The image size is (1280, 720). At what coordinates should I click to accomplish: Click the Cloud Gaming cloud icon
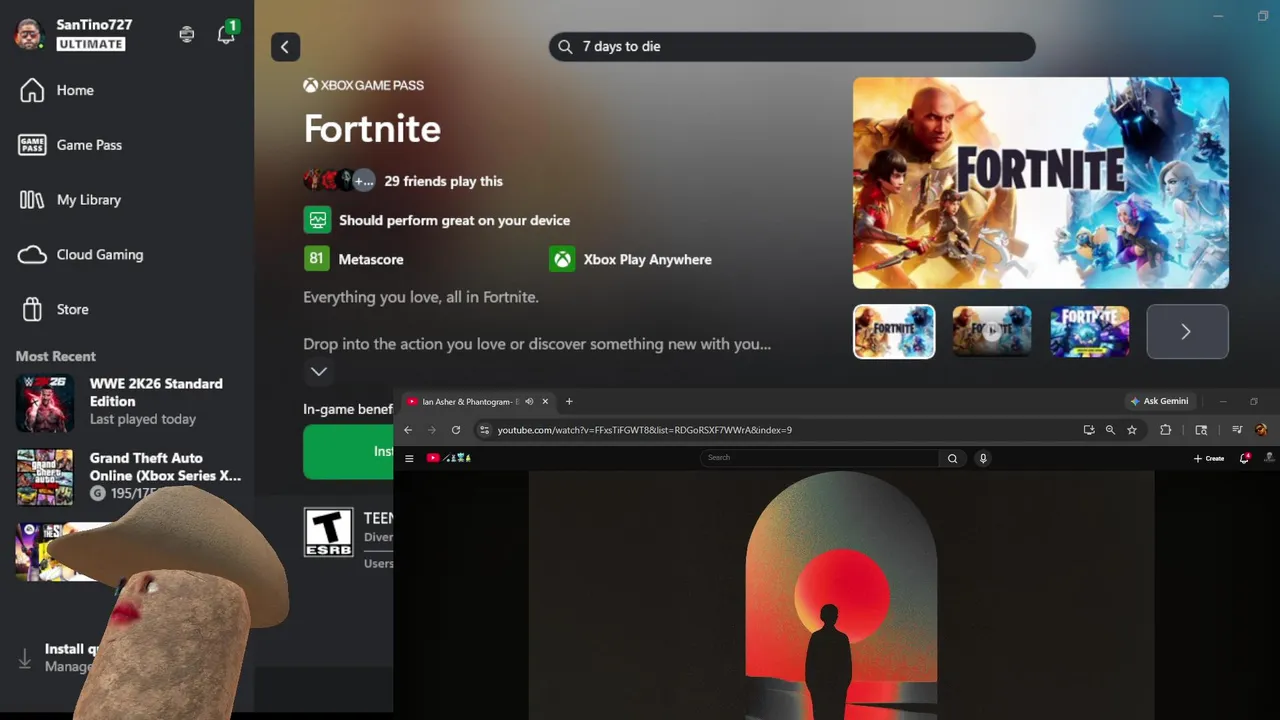click(32, 255)
